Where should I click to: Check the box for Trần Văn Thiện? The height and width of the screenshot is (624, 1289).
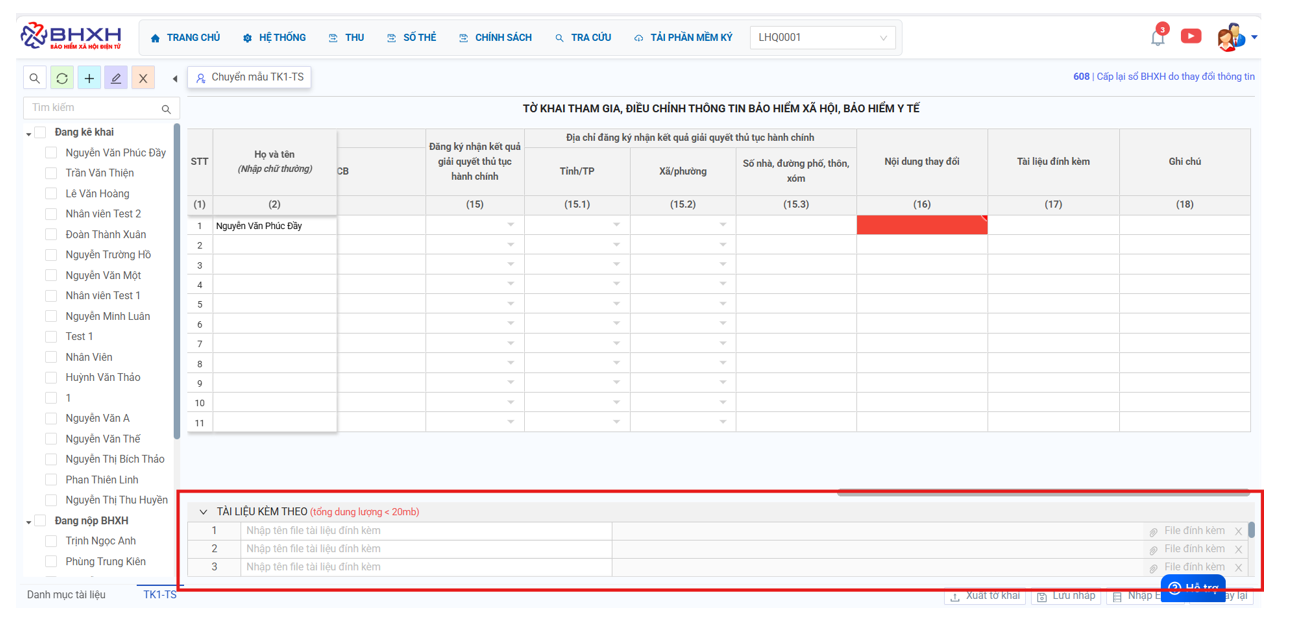[x=51, y=173]
